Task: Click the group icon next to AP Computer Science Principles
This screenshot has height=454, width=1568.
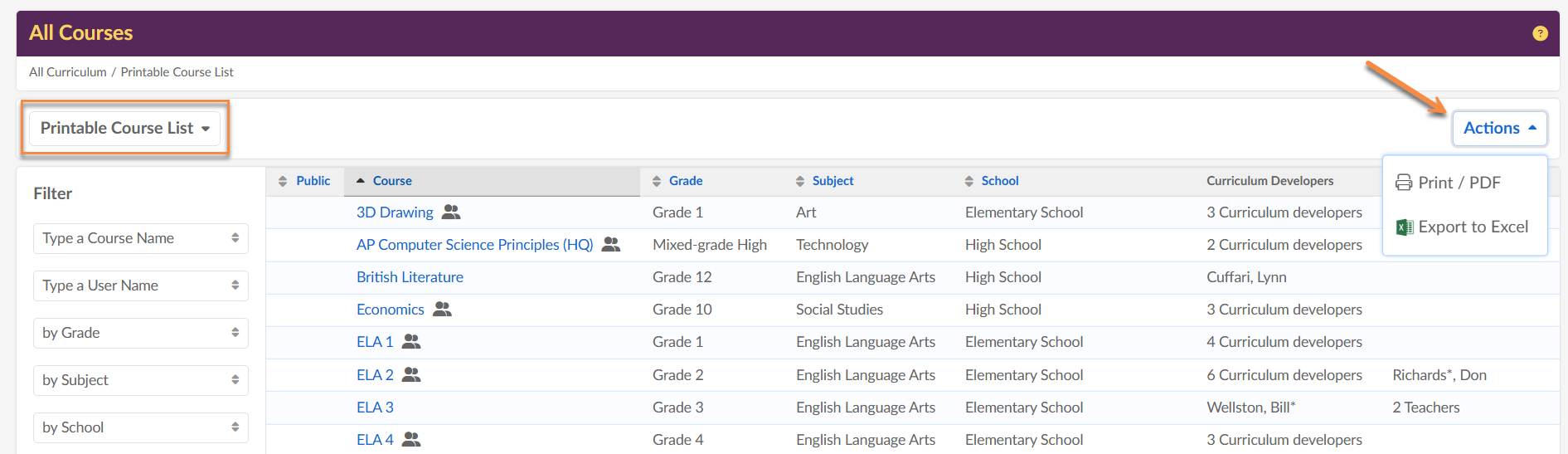Action: 611,245
